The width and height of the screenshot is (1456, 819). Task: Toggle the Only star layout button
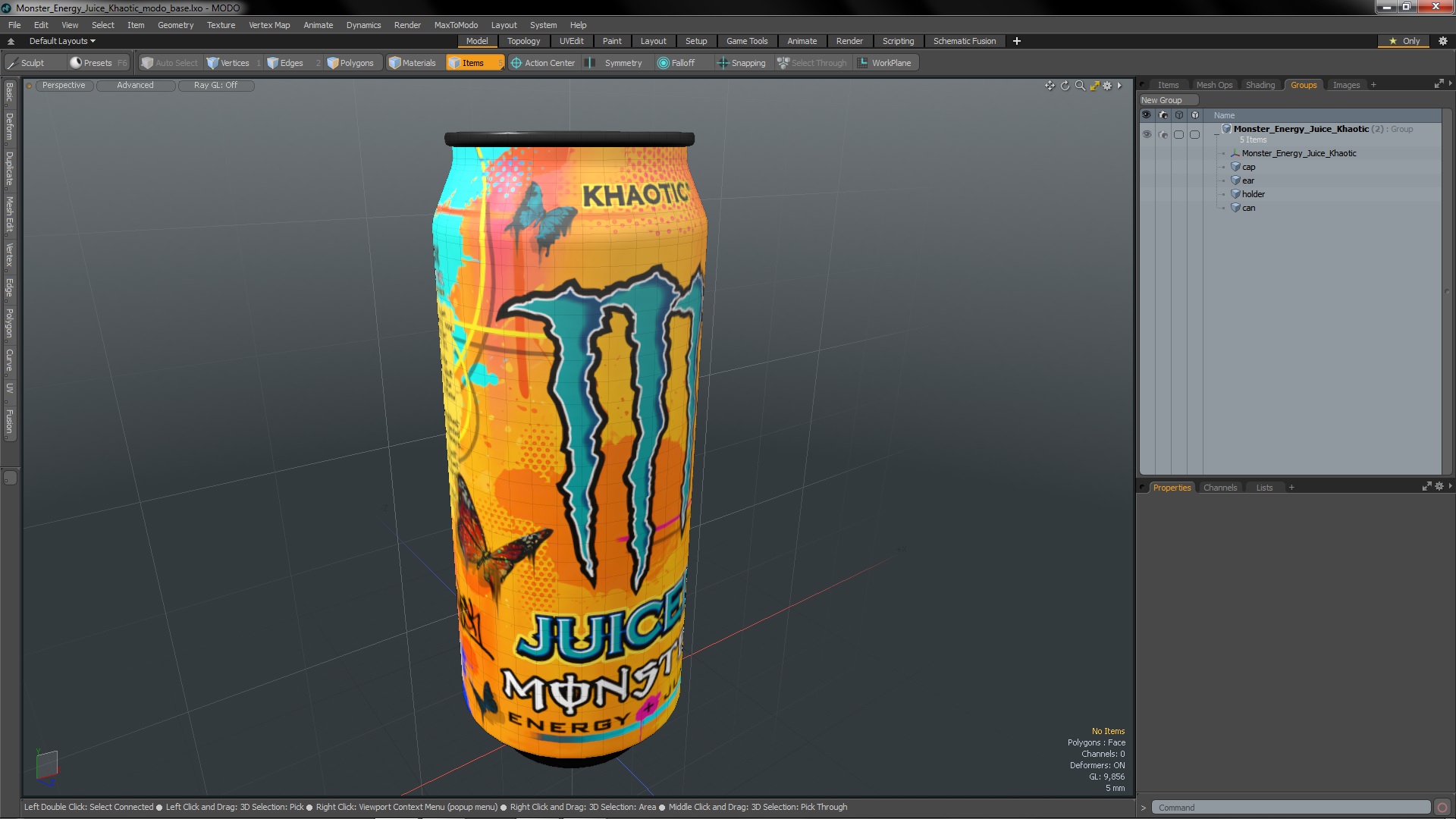point(1404,41)
